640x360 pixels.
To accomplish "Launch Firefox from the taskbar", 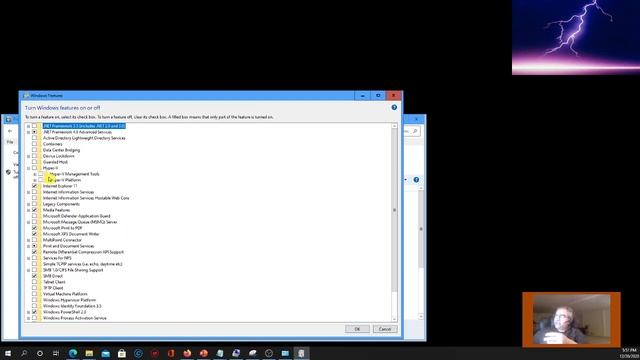I will 187,353.
